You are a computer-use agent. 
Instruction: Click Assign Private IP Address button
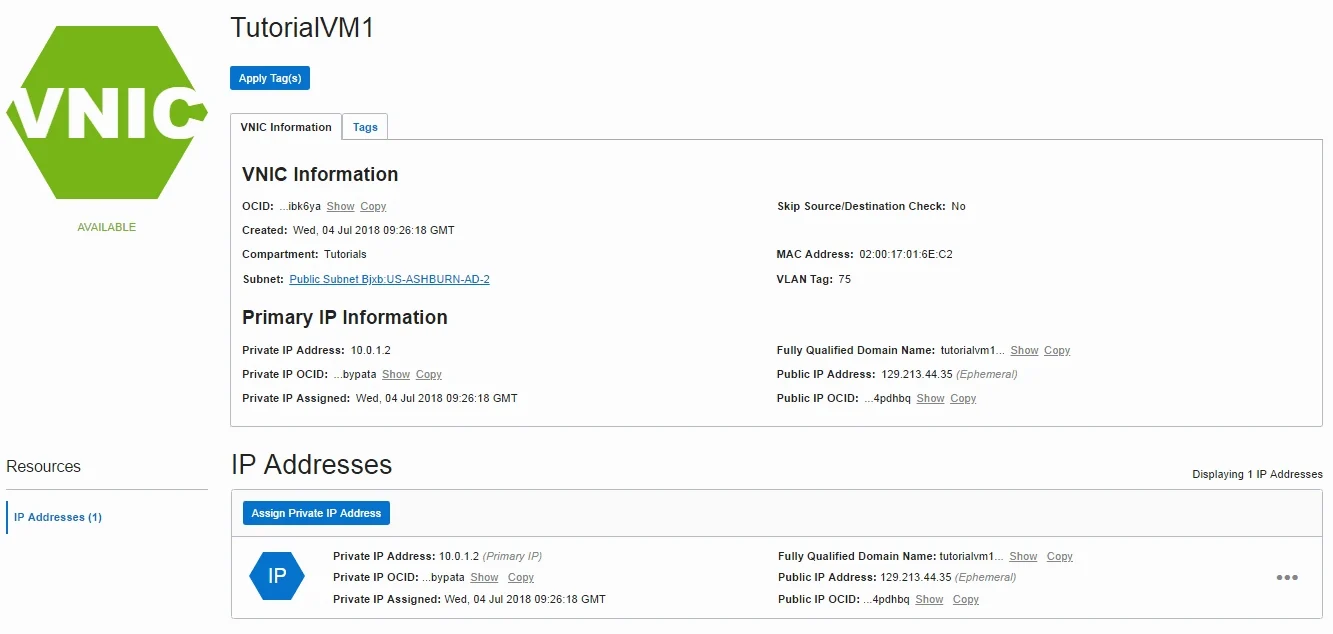point(316,513)
